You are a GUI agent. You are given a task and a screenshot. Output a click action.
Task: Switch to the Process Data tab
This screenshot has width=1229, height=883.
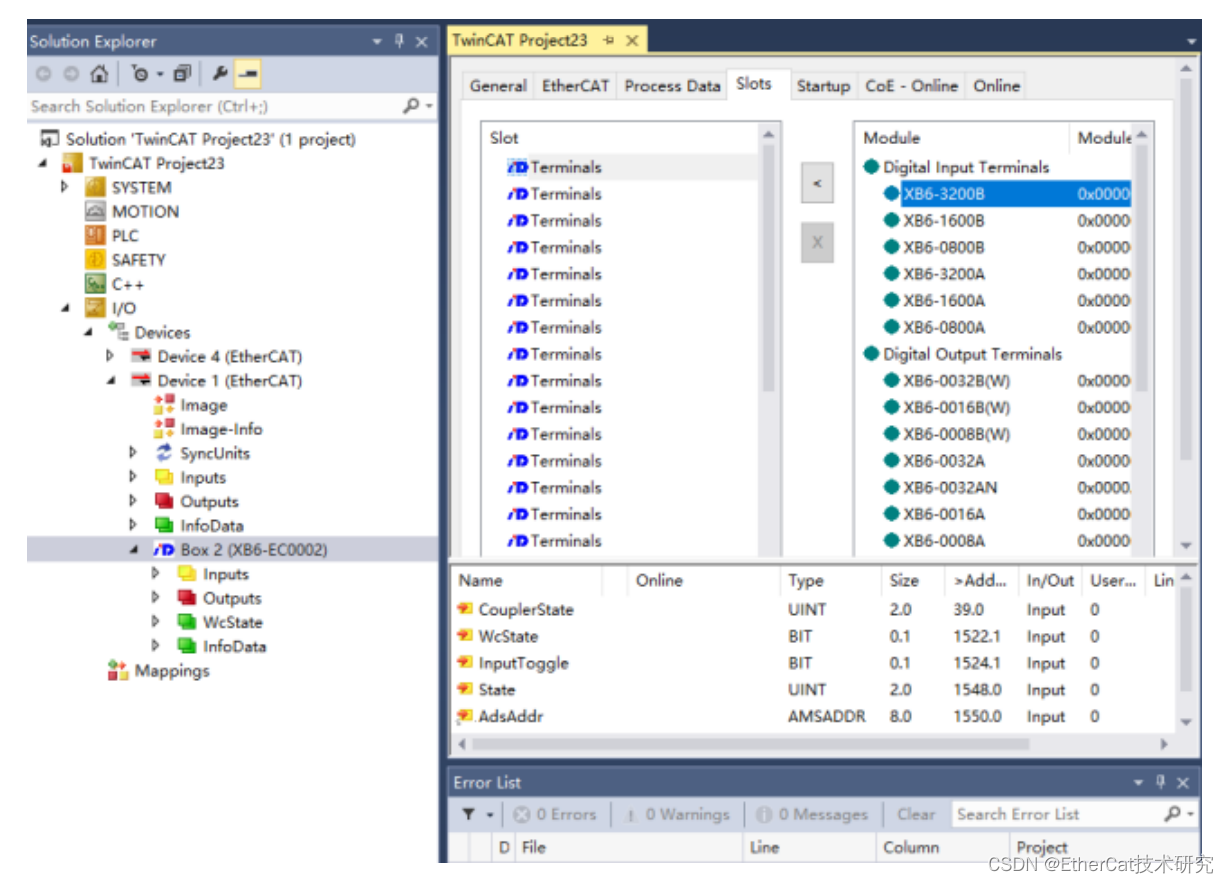672,86
